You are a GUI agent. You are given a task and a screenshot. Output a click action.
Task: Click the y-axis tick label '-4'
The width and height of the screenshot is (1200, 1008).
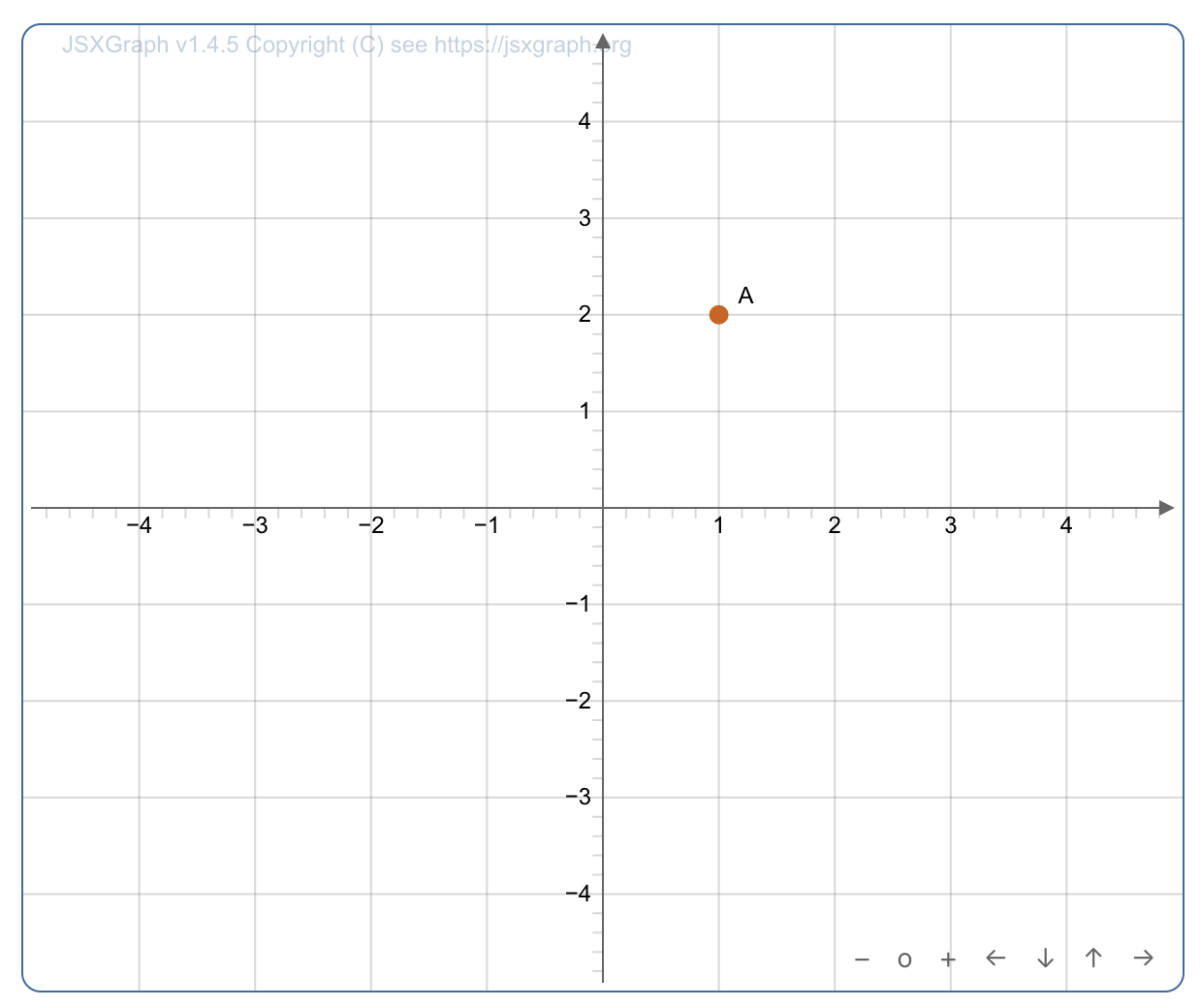pyautogui.click(x=577, y=894)
